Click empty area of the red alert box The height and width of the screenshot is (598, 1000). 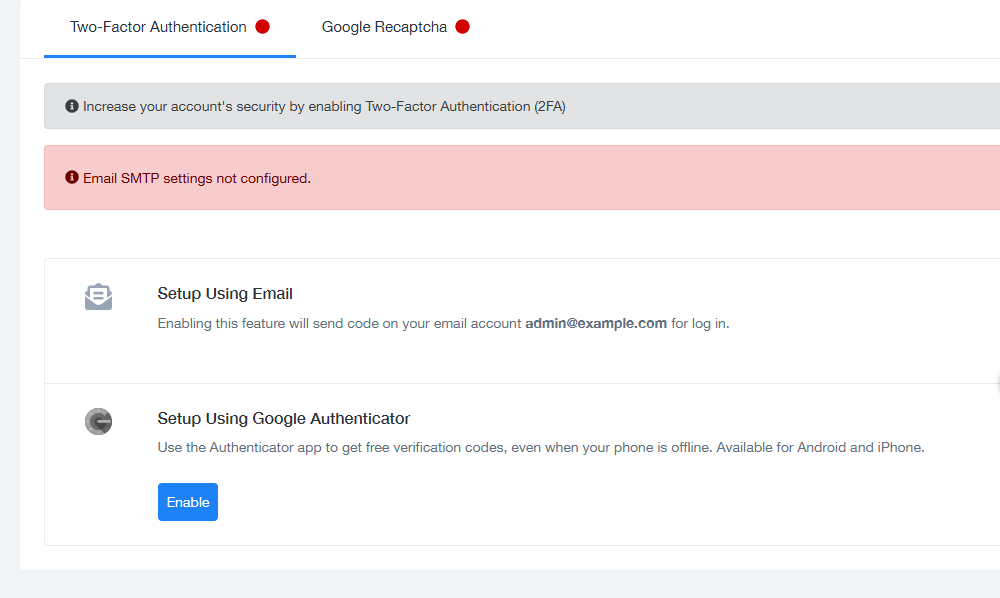(650, 178)
